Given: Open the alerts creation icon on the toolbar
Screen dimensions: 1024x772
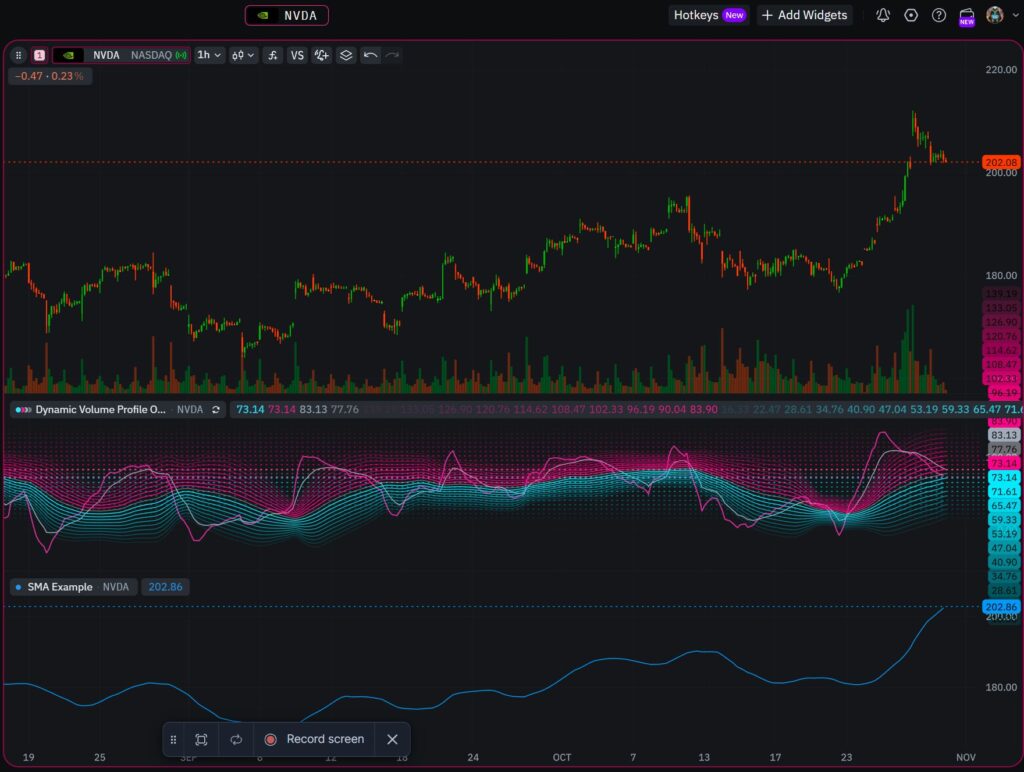Looking at the screenshot, I should pos(322,55).
